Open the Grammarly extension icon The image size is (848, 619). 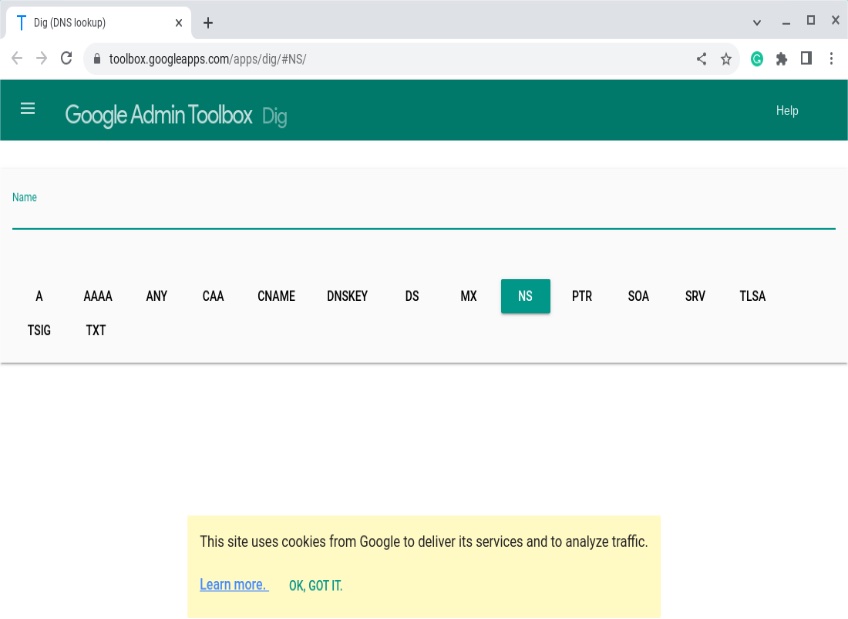(757, 59)
